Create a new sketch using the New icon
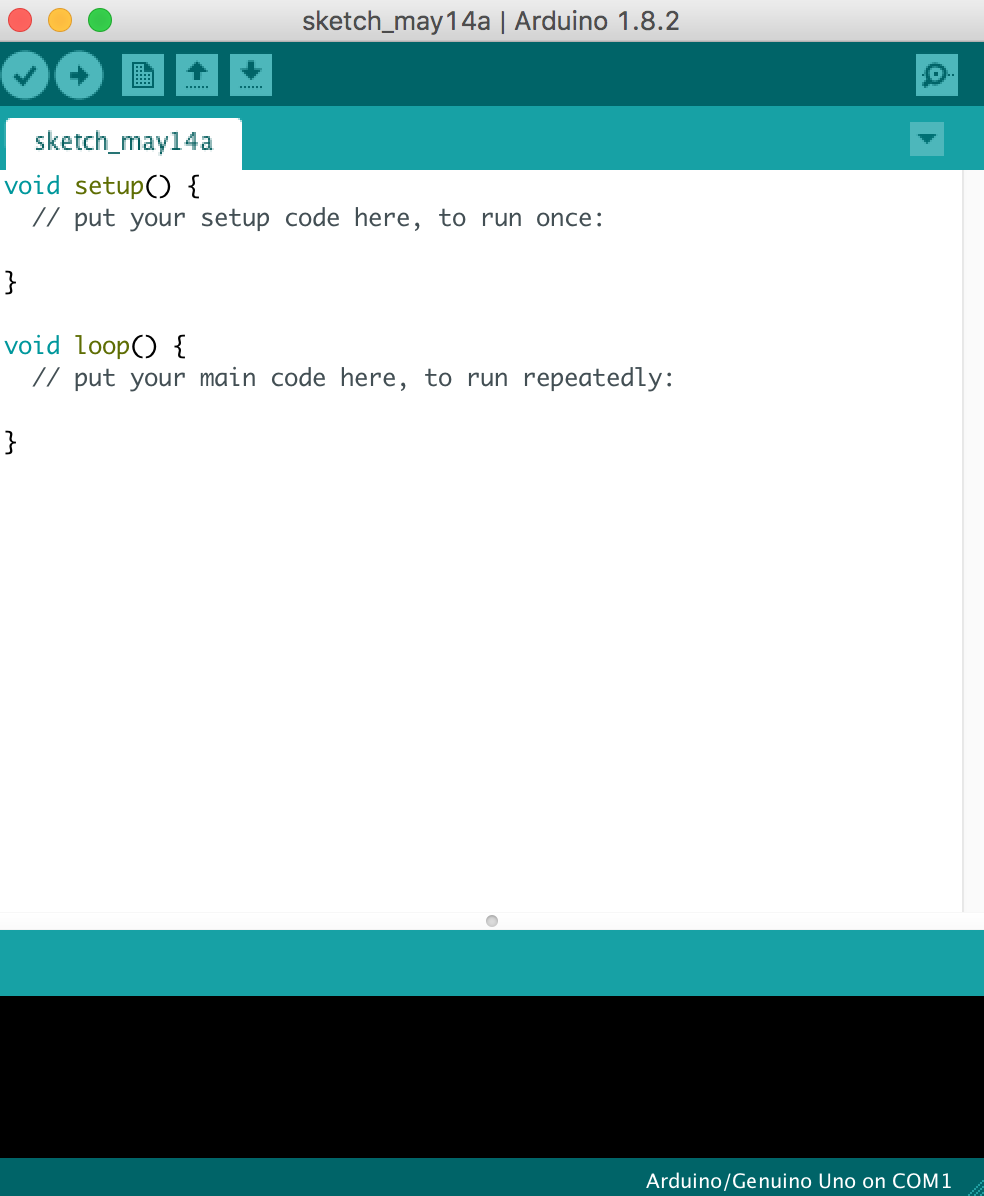 143,74
